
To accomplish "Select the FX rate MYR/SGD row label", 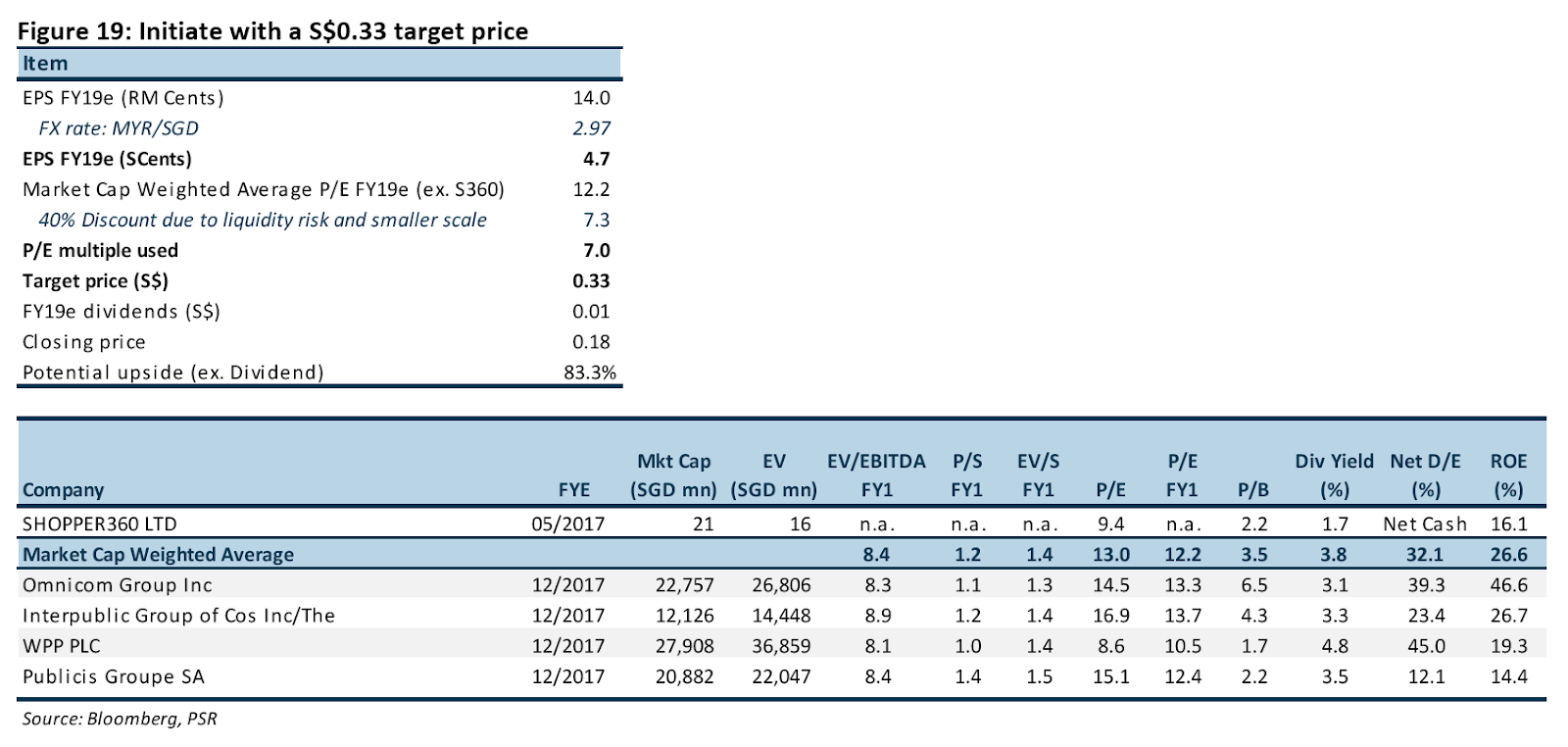I will pyautogui.click(x=119, y=128).
